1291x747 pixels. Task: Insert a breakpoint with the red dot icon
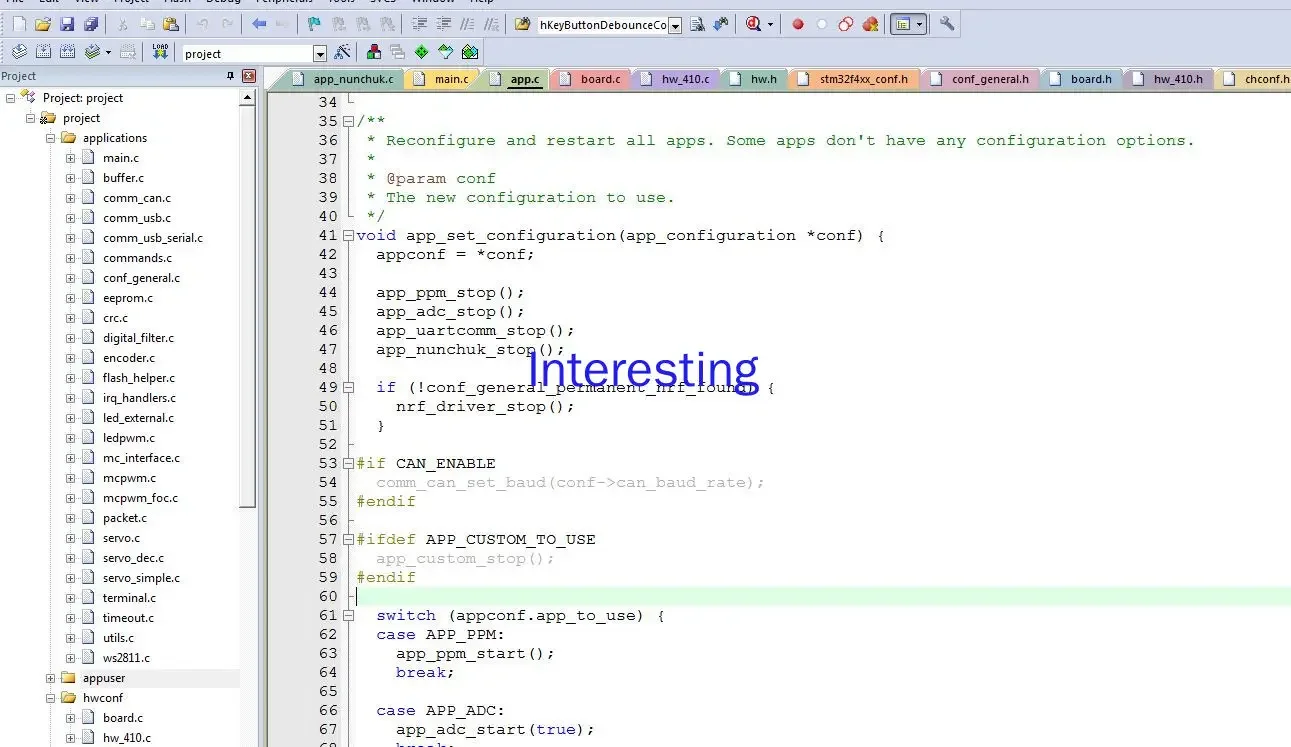pos(798,24)
